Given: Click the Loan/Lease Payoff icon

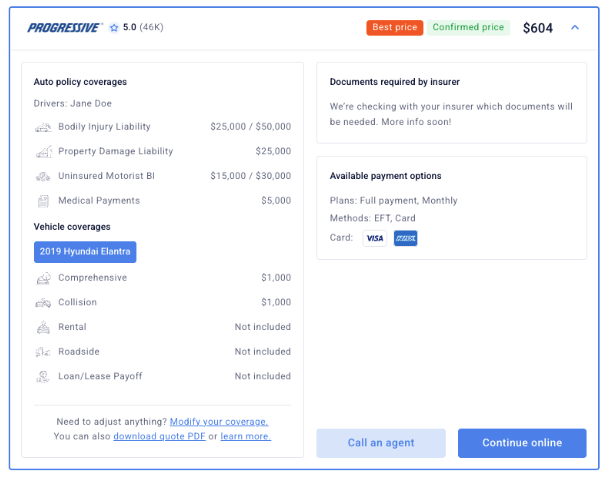Looking at the screenshot, I should (x=43, y=377).
